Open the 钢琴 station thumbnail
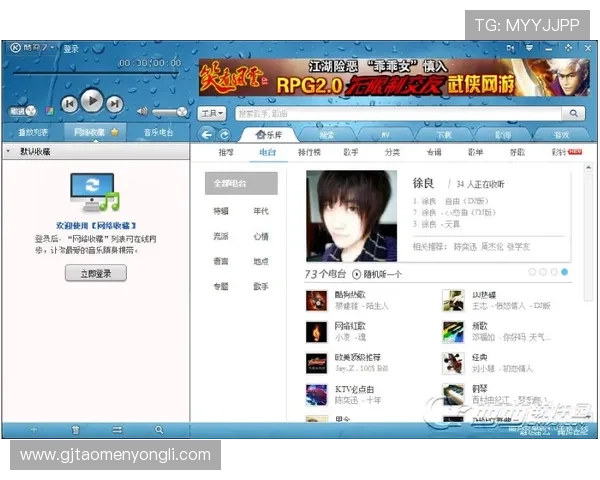 (x=453, y=395)
